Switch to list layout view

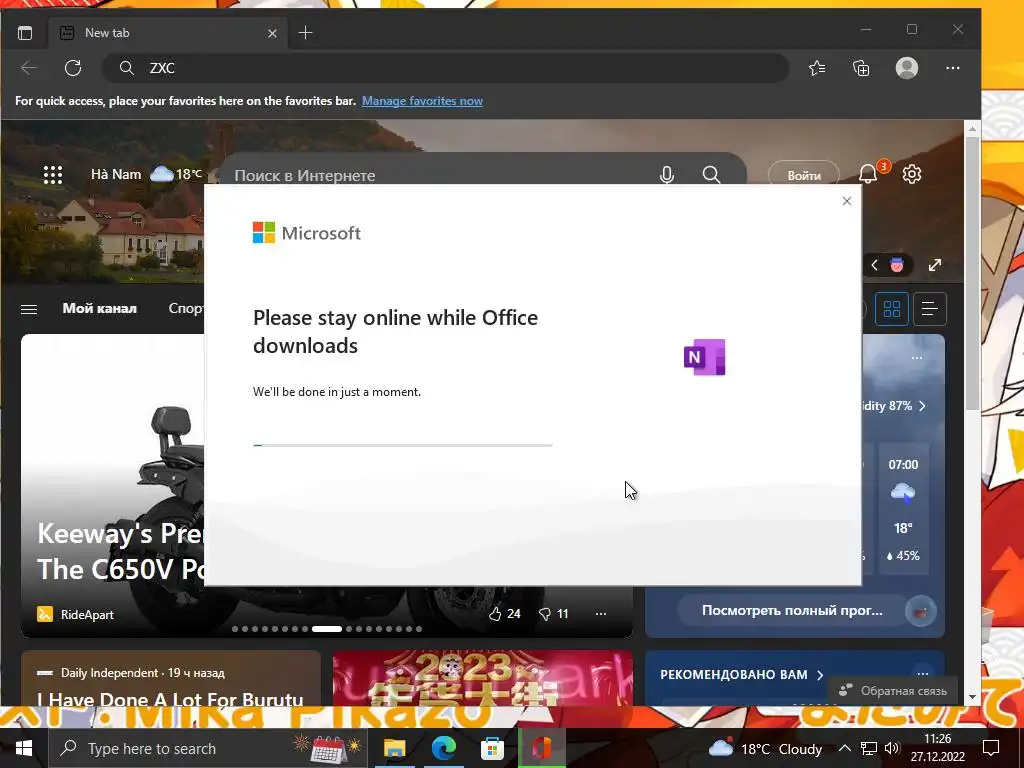(x=929, y=308)
